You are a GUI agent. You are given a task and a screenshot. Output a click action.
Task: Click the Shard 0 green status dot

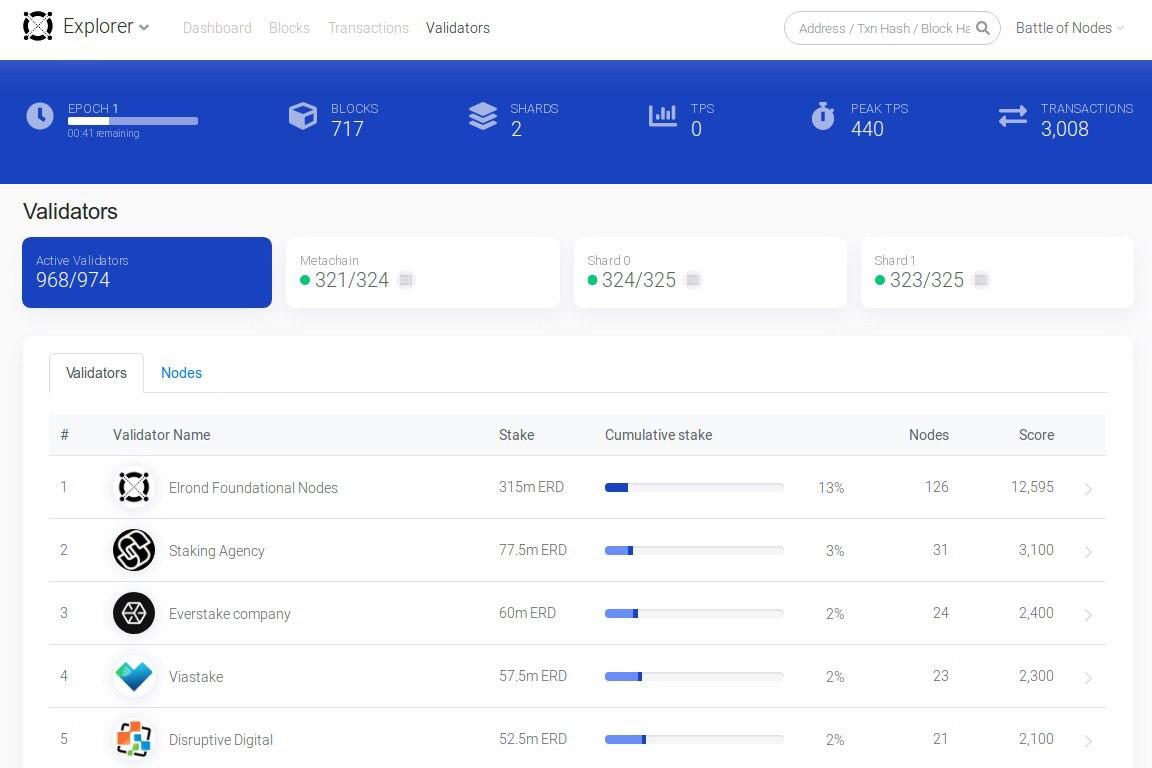[x=592, y=280]
